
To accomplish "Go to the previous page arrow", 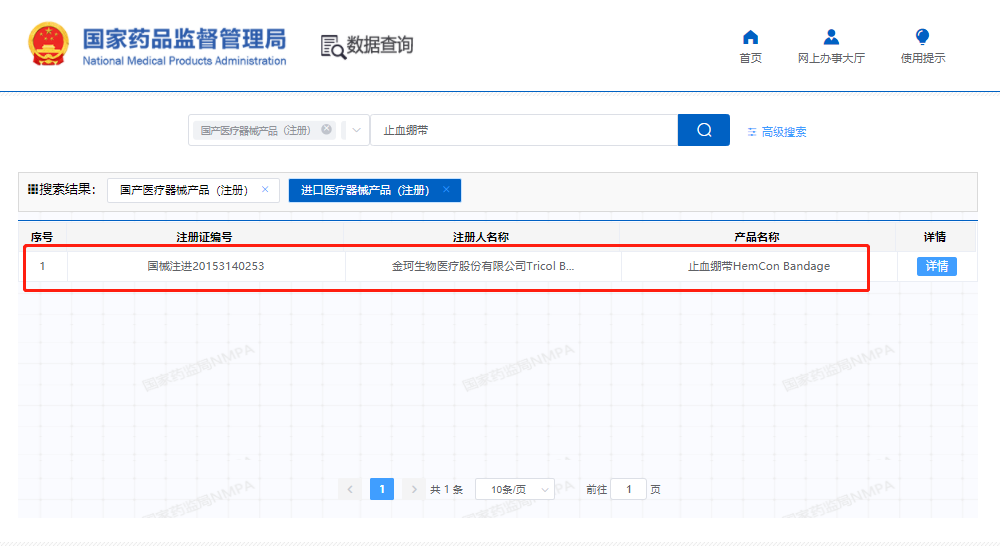I will pos(350,489).
